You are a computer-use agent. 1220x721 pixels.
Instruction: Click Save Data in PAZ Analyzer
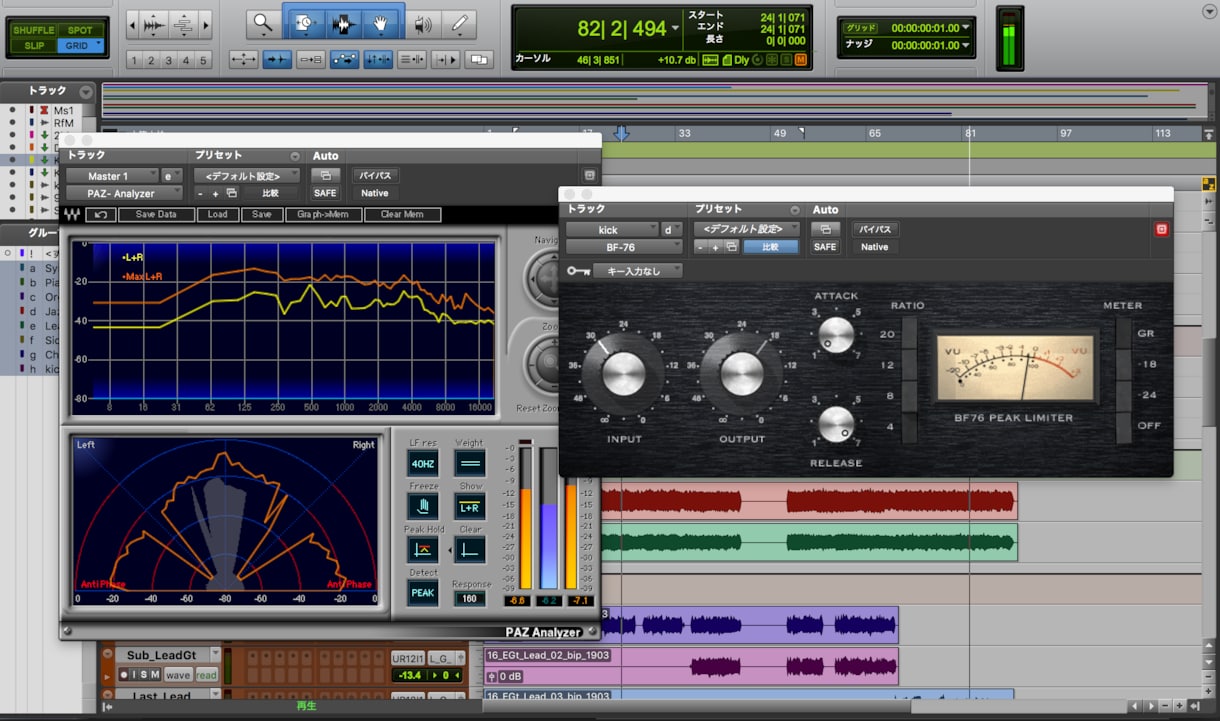click(156, 214)
